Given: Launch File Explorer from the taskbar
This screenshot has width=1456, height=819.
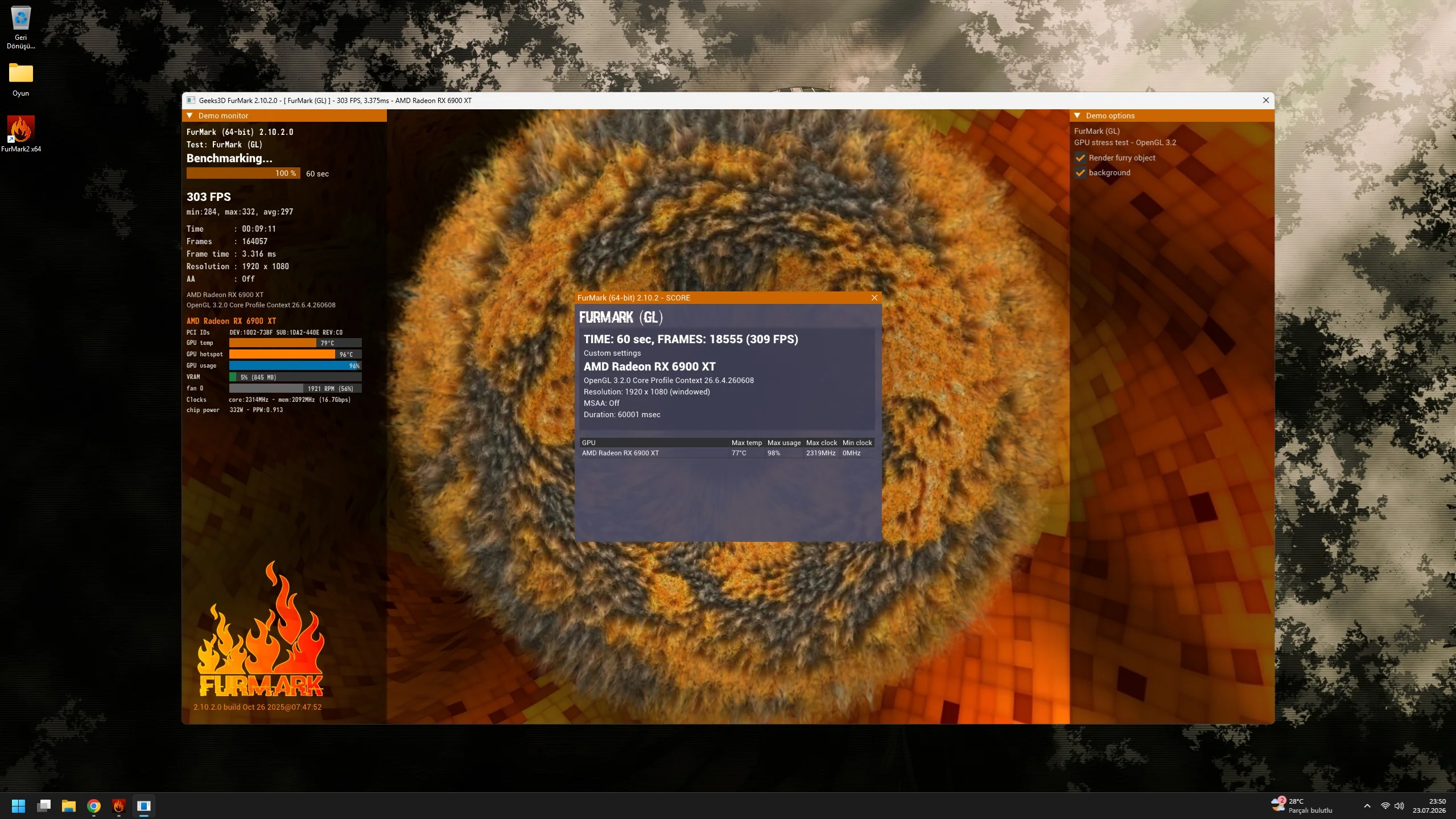Looking at the screenshot, I should 69,806.
